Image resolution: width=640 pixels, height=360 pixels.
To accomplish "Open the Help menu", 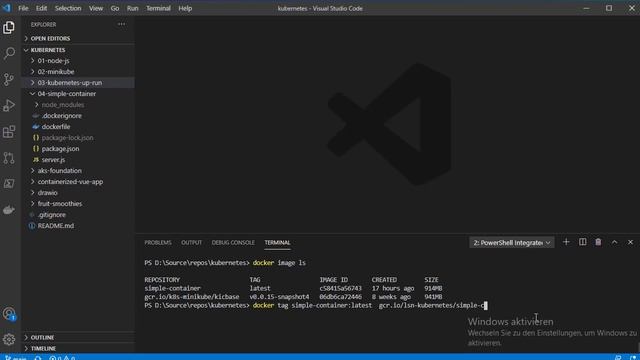I will pyautogui.click(x=185, y=8).
